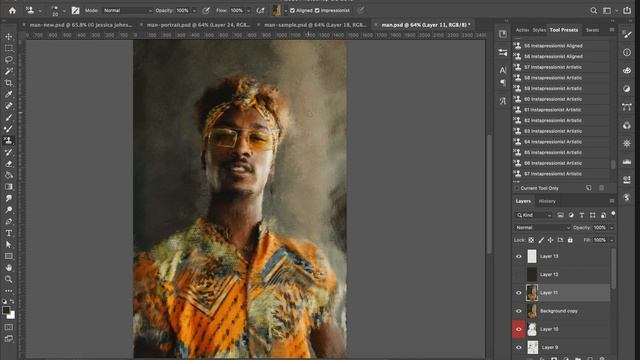640x360 pixels.
Task: Select the Magic Wand tool
Action: pos(9,71)
